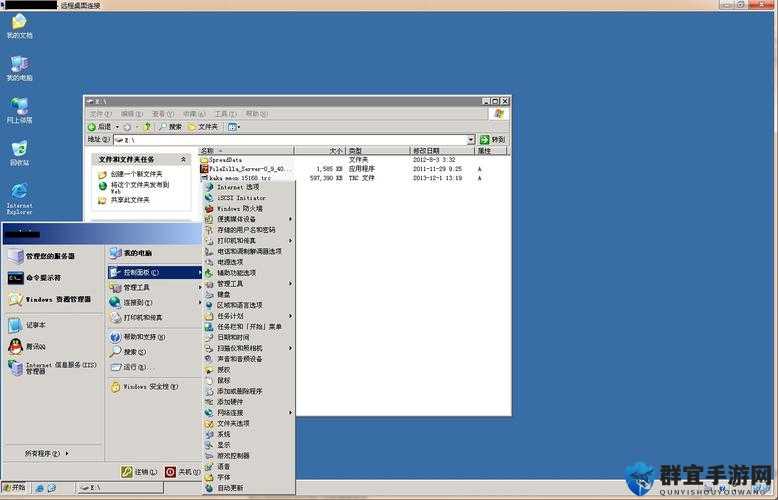This screenshot has width=778, height=500.
Task: Open 授权 control panel item
Action: coord(249,370)
